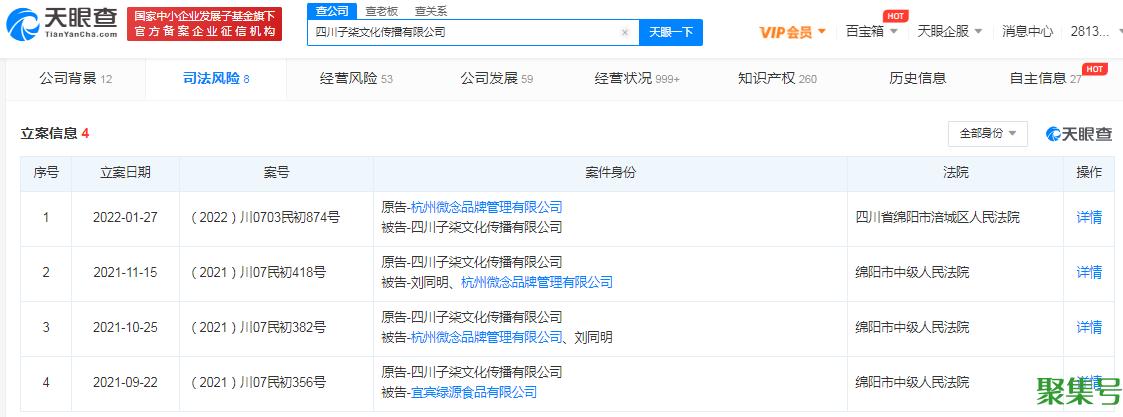Click the 天眼查 watermark logo beside the identity filter

point(1079,134)
